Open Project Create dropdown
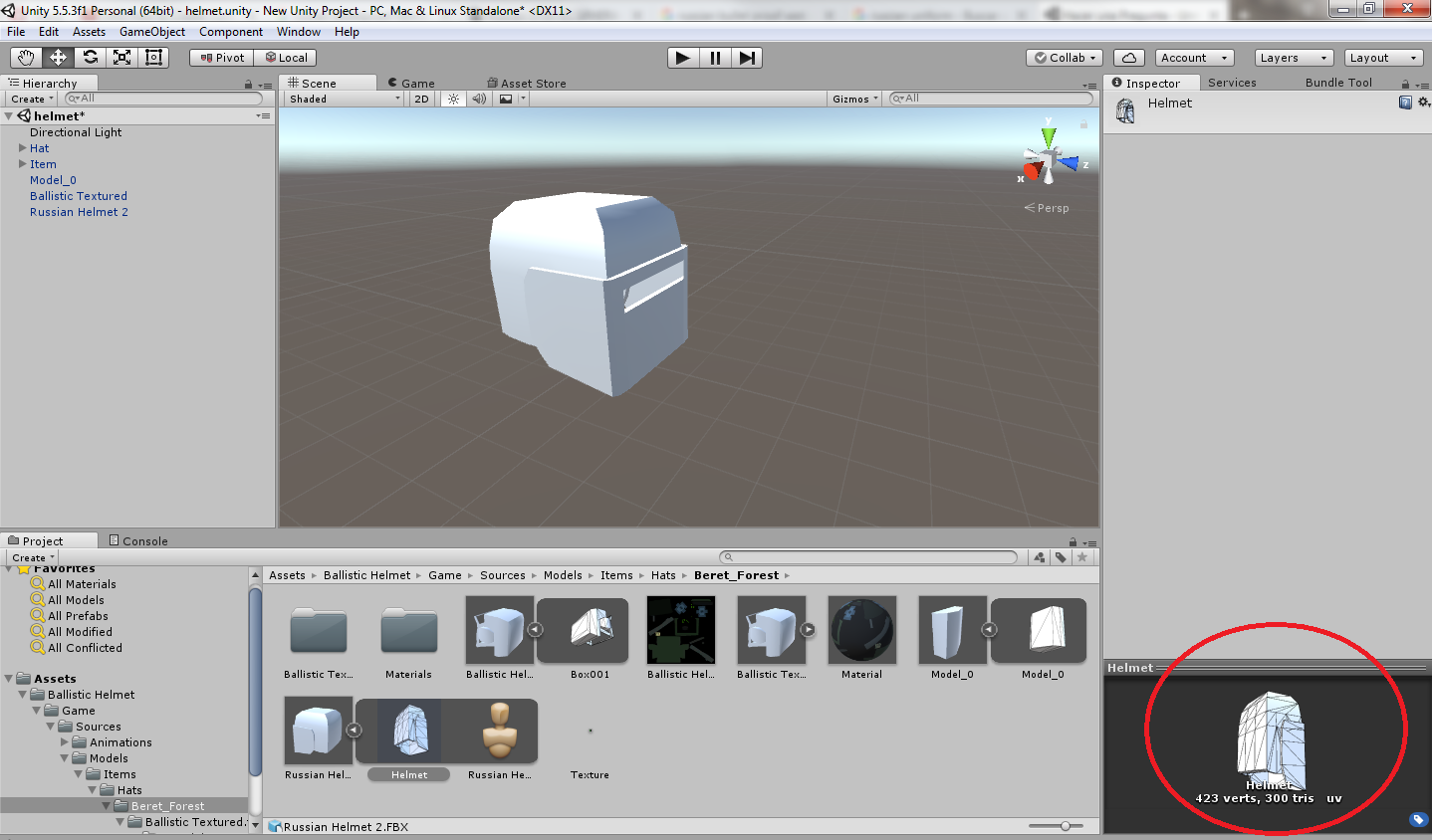1432x840 pixels. coord(33,557)
